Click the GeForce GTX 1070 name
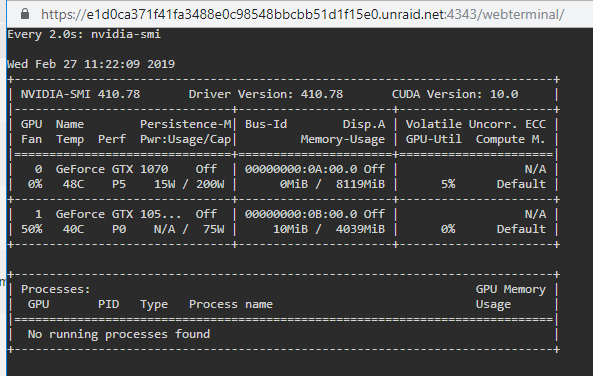This screenshot has width=593, height=376. (112, 169)
